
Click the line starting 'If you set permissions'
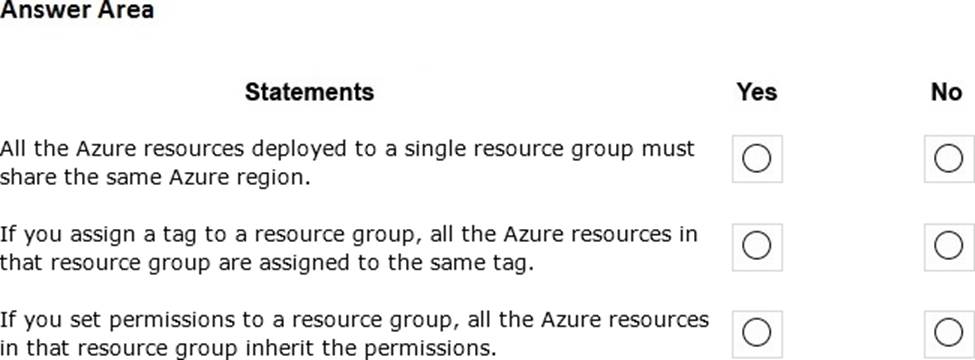tap(354, 320)
